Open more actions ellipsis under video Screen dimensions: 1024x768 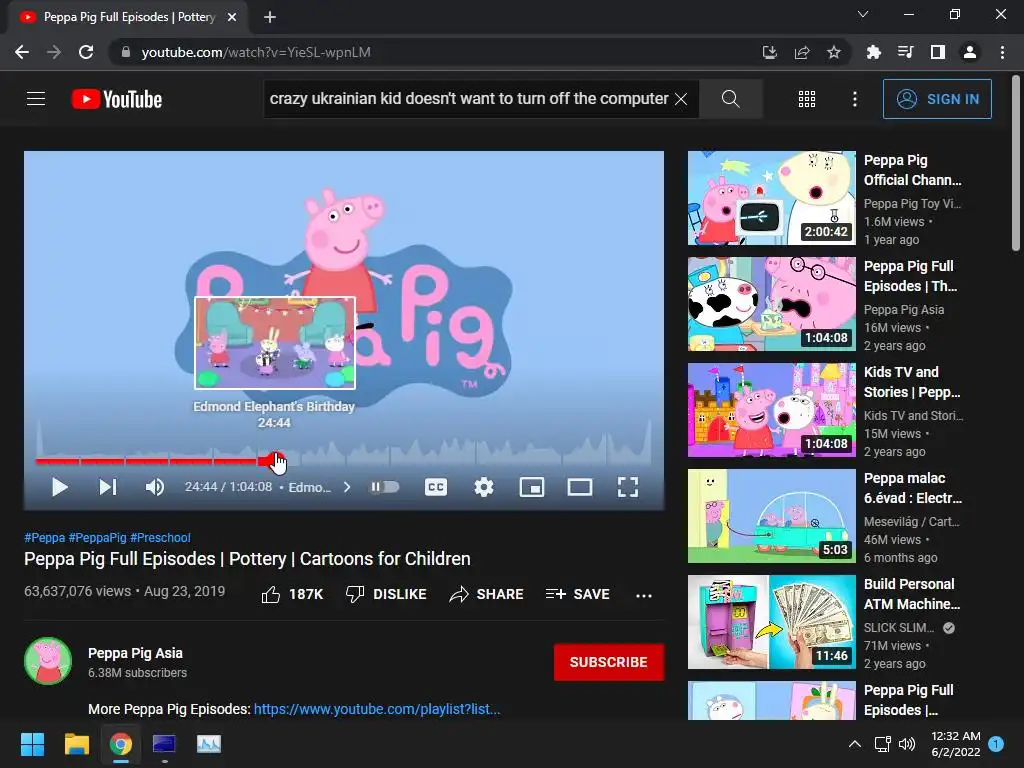644,595
